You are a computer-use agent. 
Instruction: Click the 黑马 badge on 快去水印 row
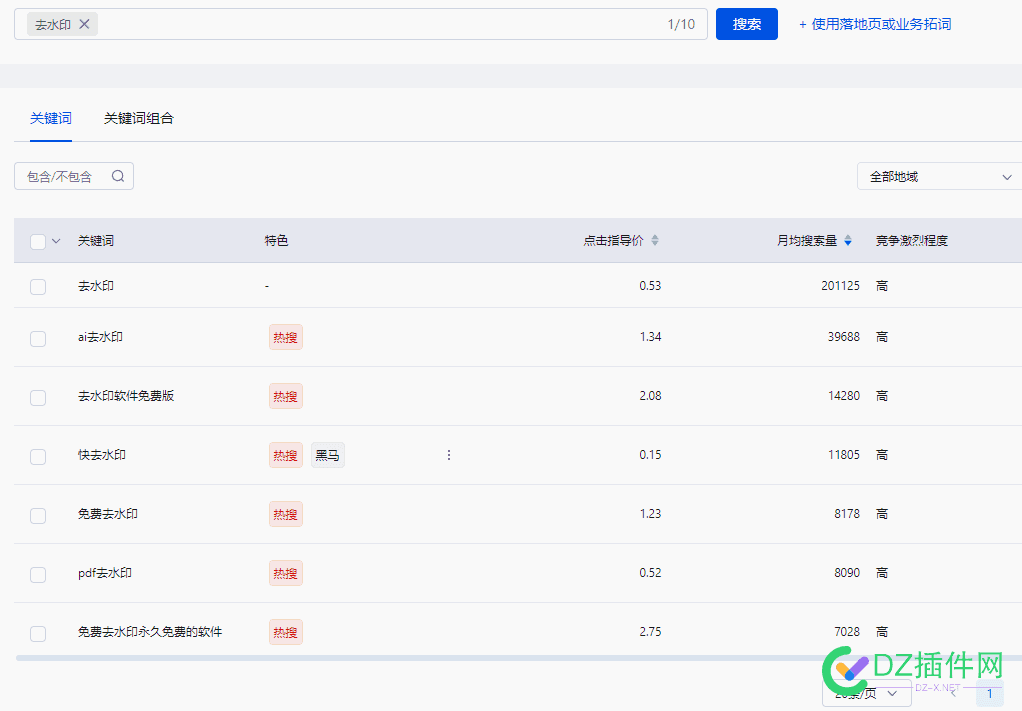(327, 454)
